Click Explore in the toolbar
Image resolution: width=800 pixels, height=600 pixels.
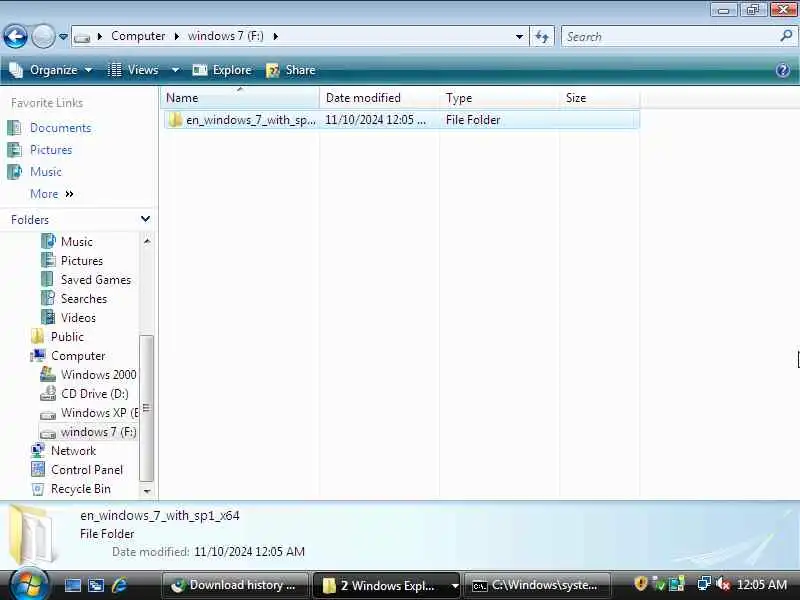pyautogui.click(x=222, y=70)
